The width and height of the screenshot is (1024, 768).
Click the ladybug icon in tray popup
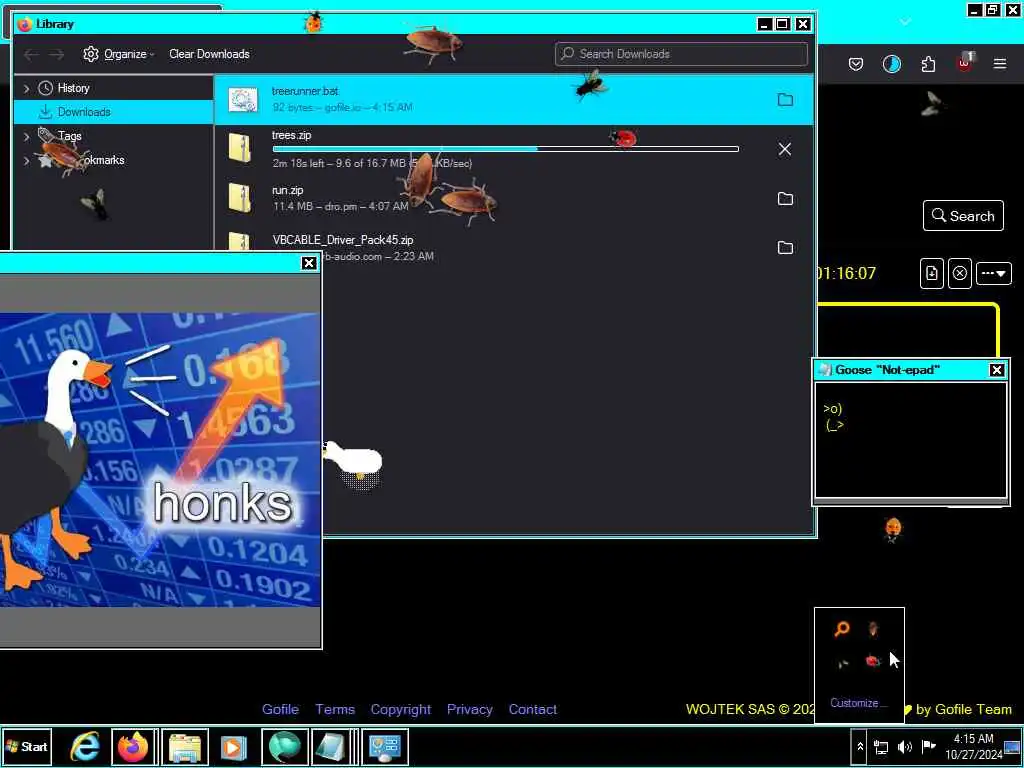coord(873,662)
